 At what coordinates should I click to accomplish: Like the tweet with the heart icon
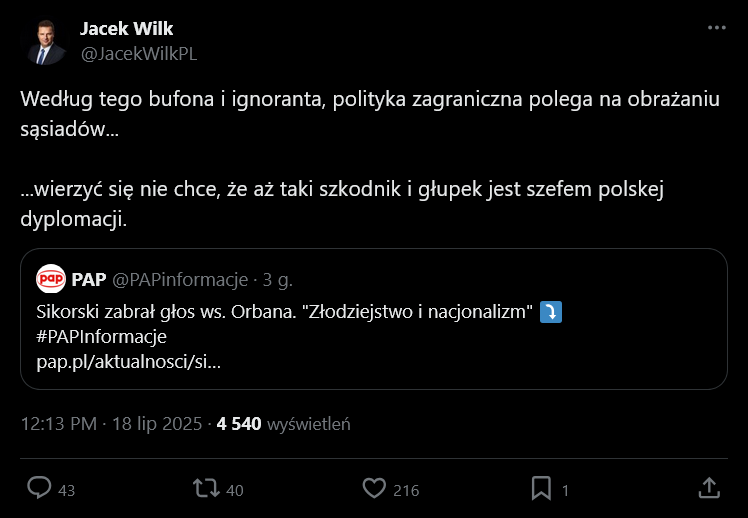(x=374, y=488)
